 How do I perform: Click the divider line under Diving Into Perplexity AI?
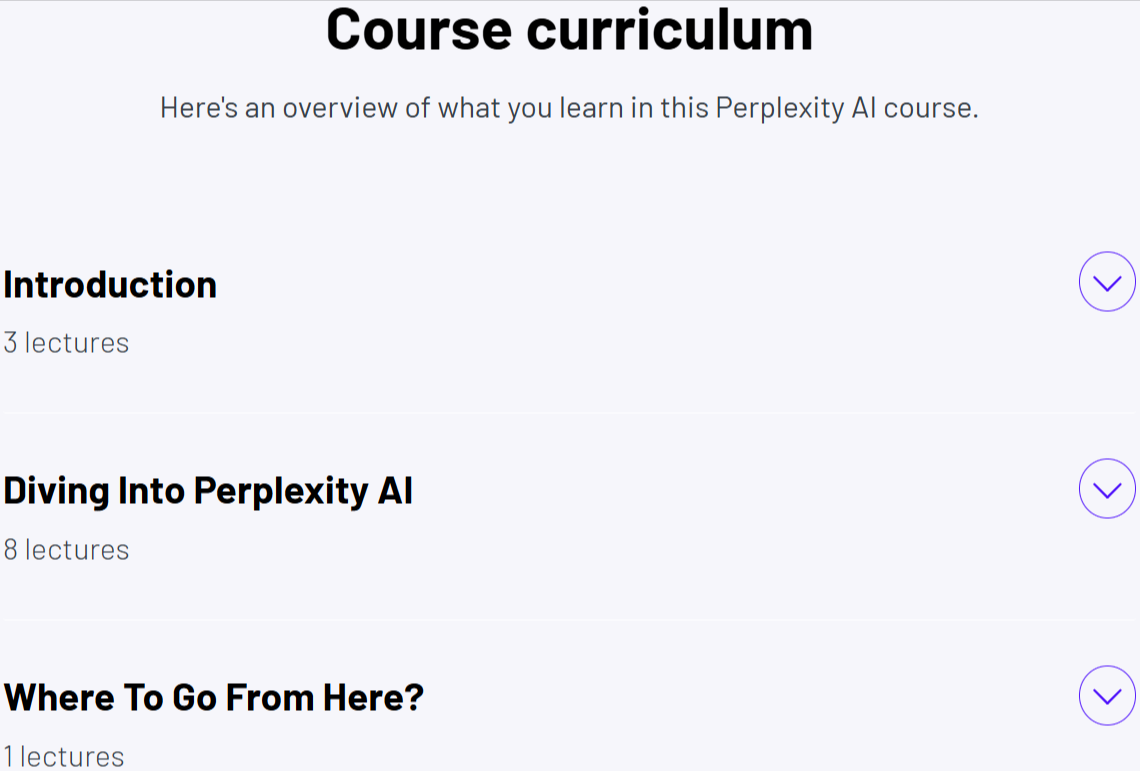click(569, 620)
